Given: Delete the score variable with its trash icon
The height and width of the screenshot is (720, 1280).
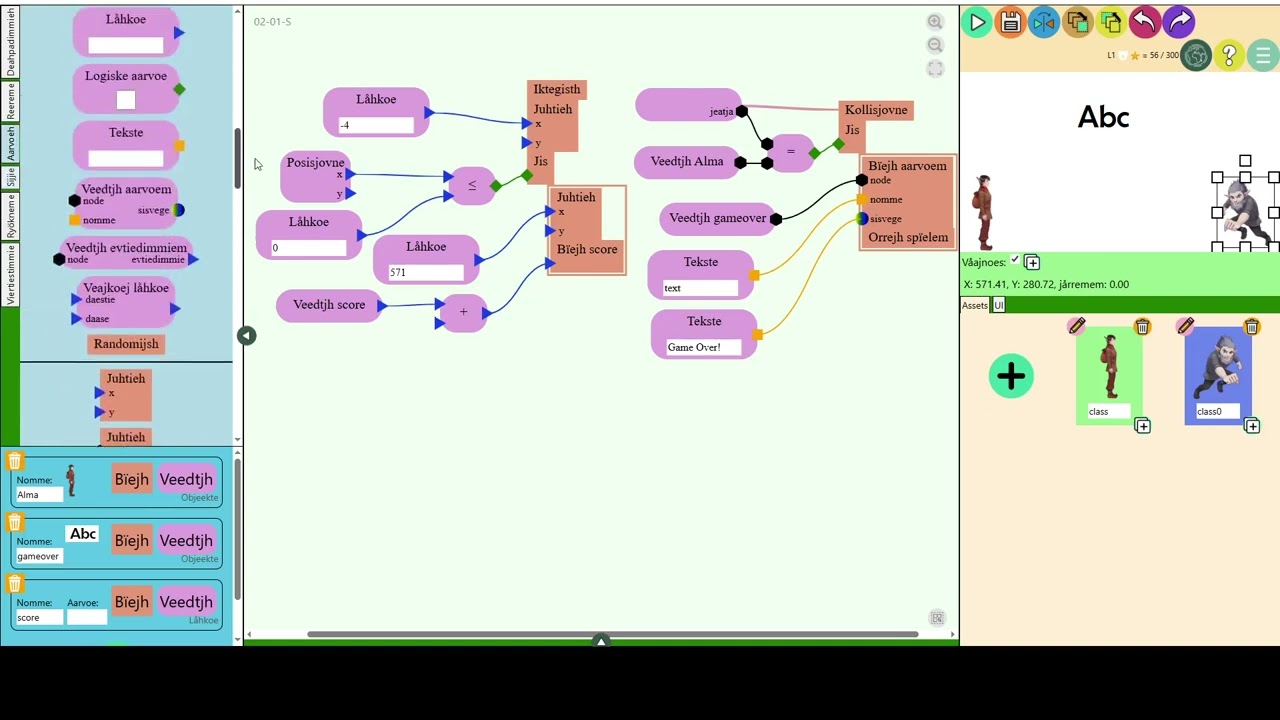Looking at the screenshot, I should 14,583.
